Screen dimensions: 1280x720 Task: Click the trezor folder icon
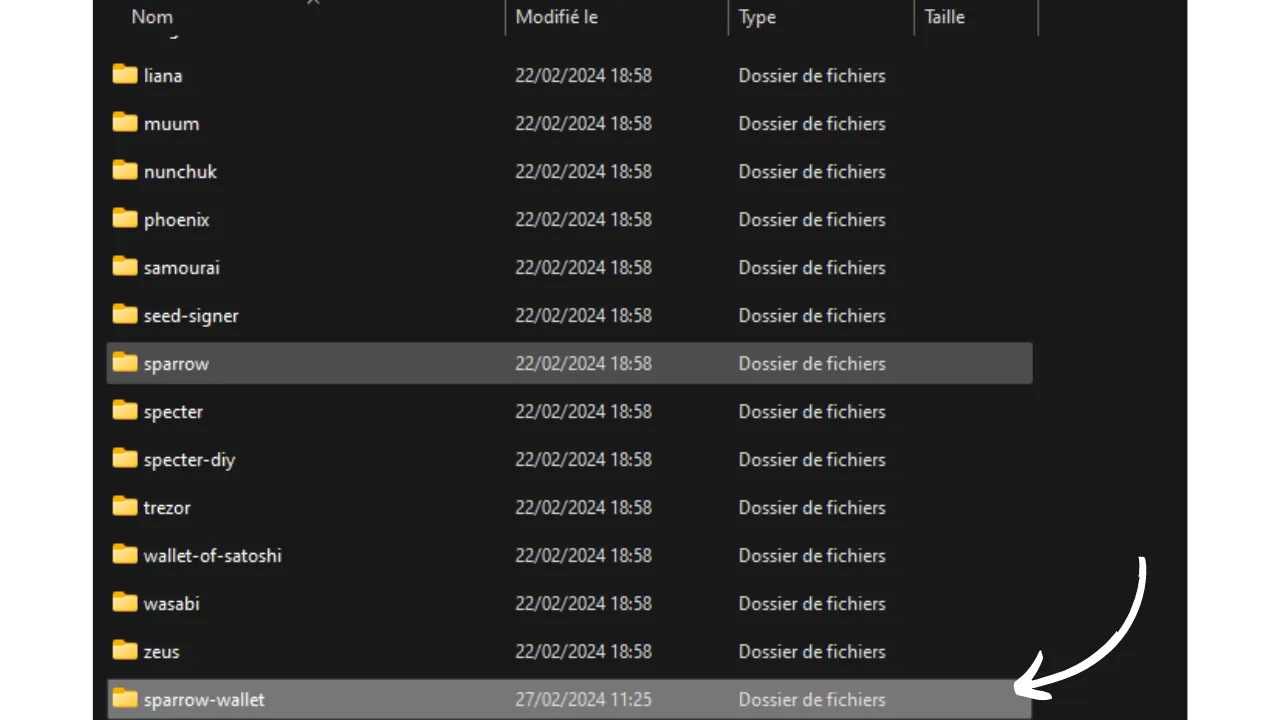coord(125,507)
